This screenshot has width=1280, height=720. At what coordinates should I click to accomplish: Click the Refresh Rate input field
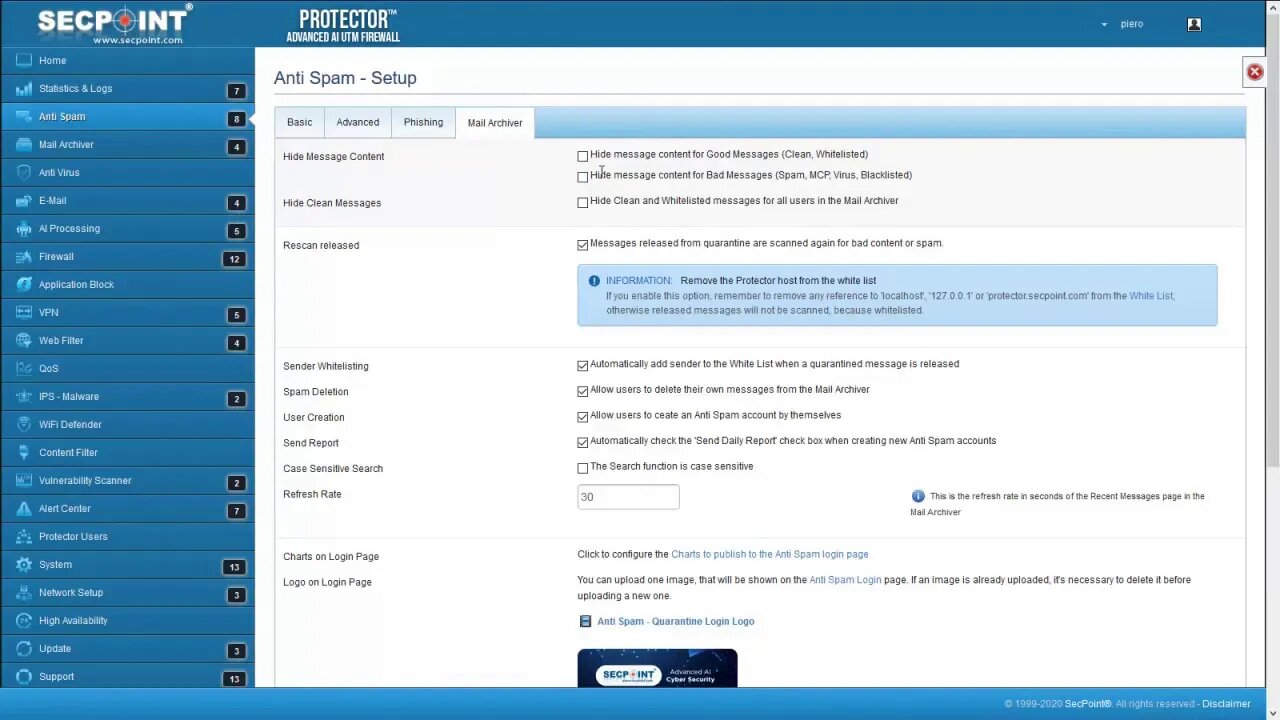[628, 497]
